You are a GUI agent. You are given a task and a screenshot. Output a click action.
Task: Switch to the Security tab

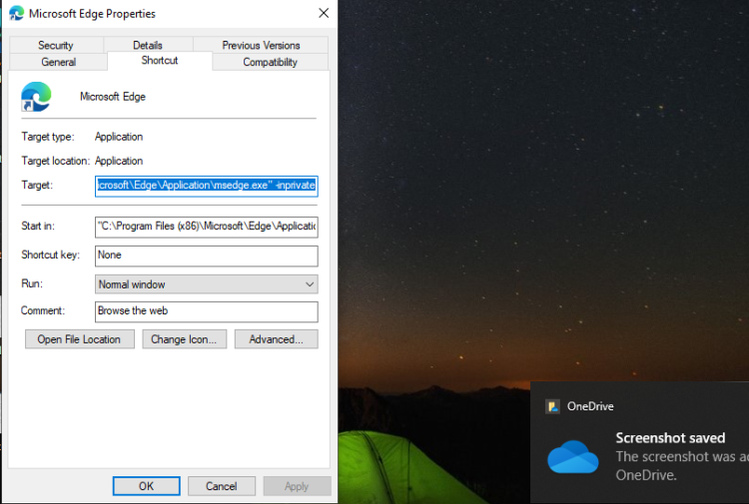[x=56, y=45]
